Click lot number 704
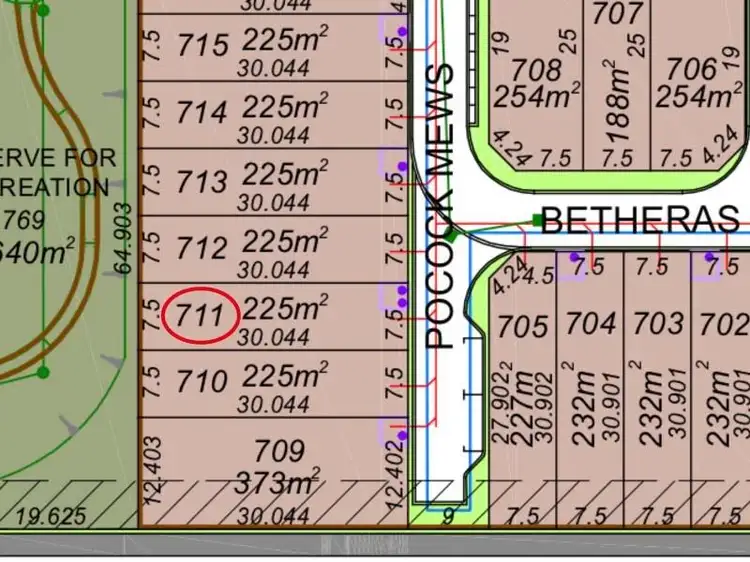Viewport: 750px width, 562px height. 590,323
